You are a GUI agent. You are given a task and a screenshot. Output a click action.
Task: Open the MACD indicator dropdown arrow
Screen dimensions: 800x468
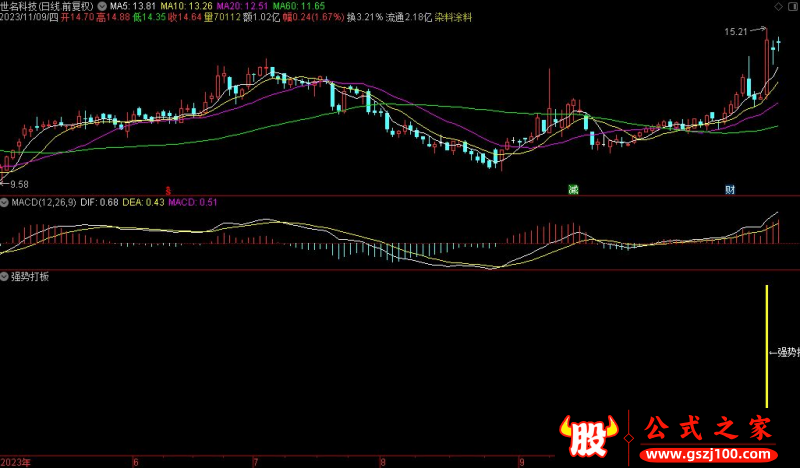click(5, 202)
